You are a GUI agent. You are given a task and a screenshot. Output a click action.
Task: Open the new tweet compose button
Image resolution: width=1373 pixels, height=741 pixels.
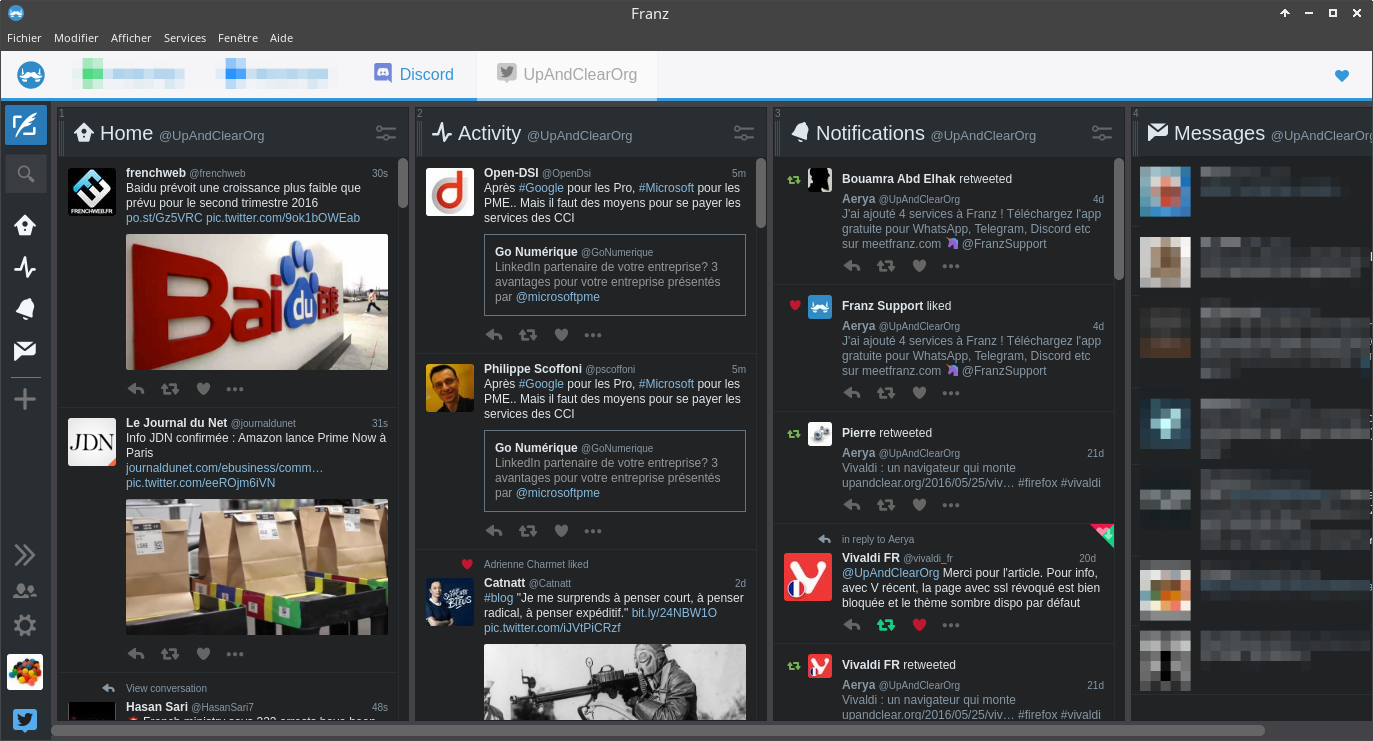26,125
